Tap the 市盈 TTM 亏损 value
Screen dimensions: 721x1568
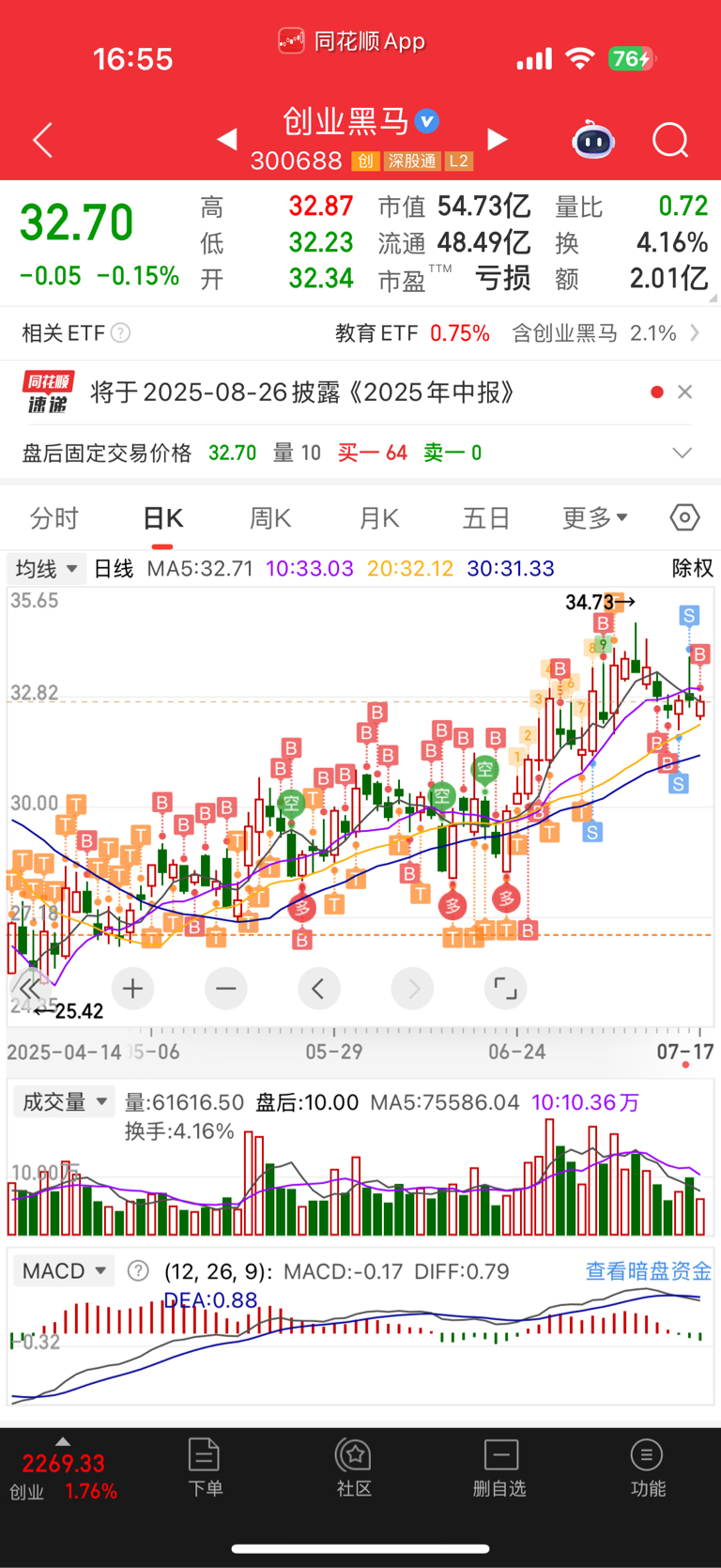454,279
